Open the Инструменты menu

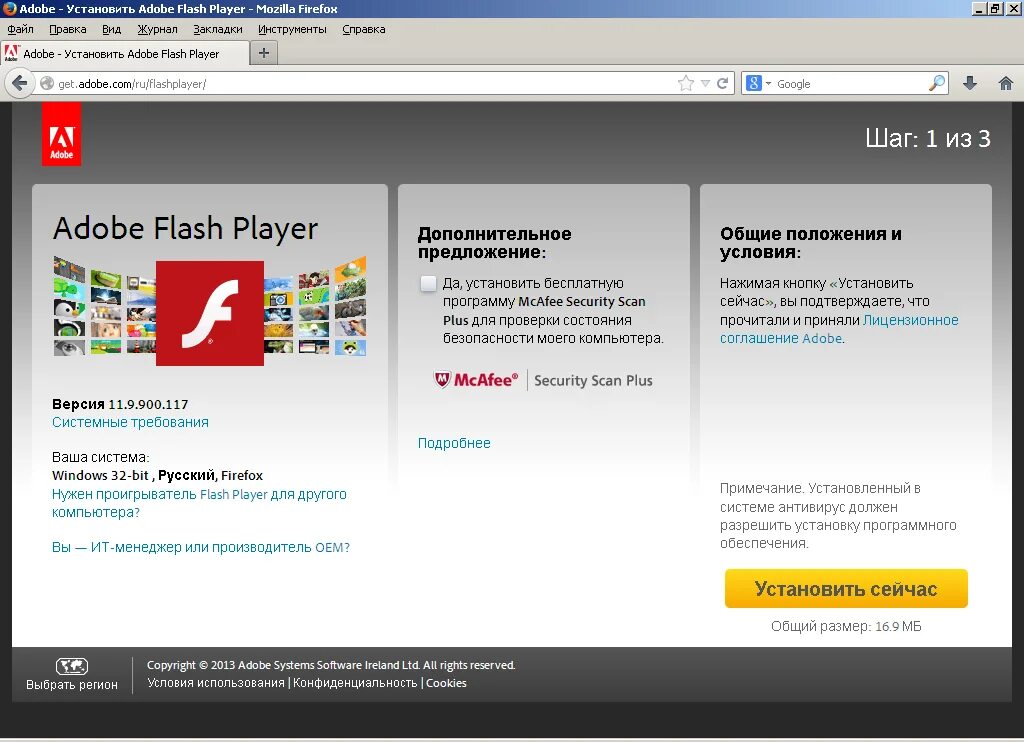[x=292, y=29]
